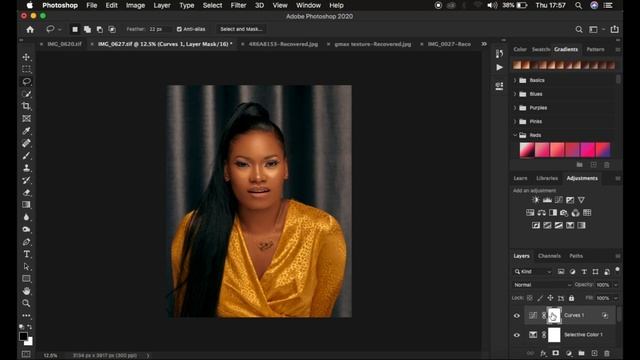Add a Curves adjustment from Adjustments panel
The image size is (640, 360).
[x=558, y=200]
